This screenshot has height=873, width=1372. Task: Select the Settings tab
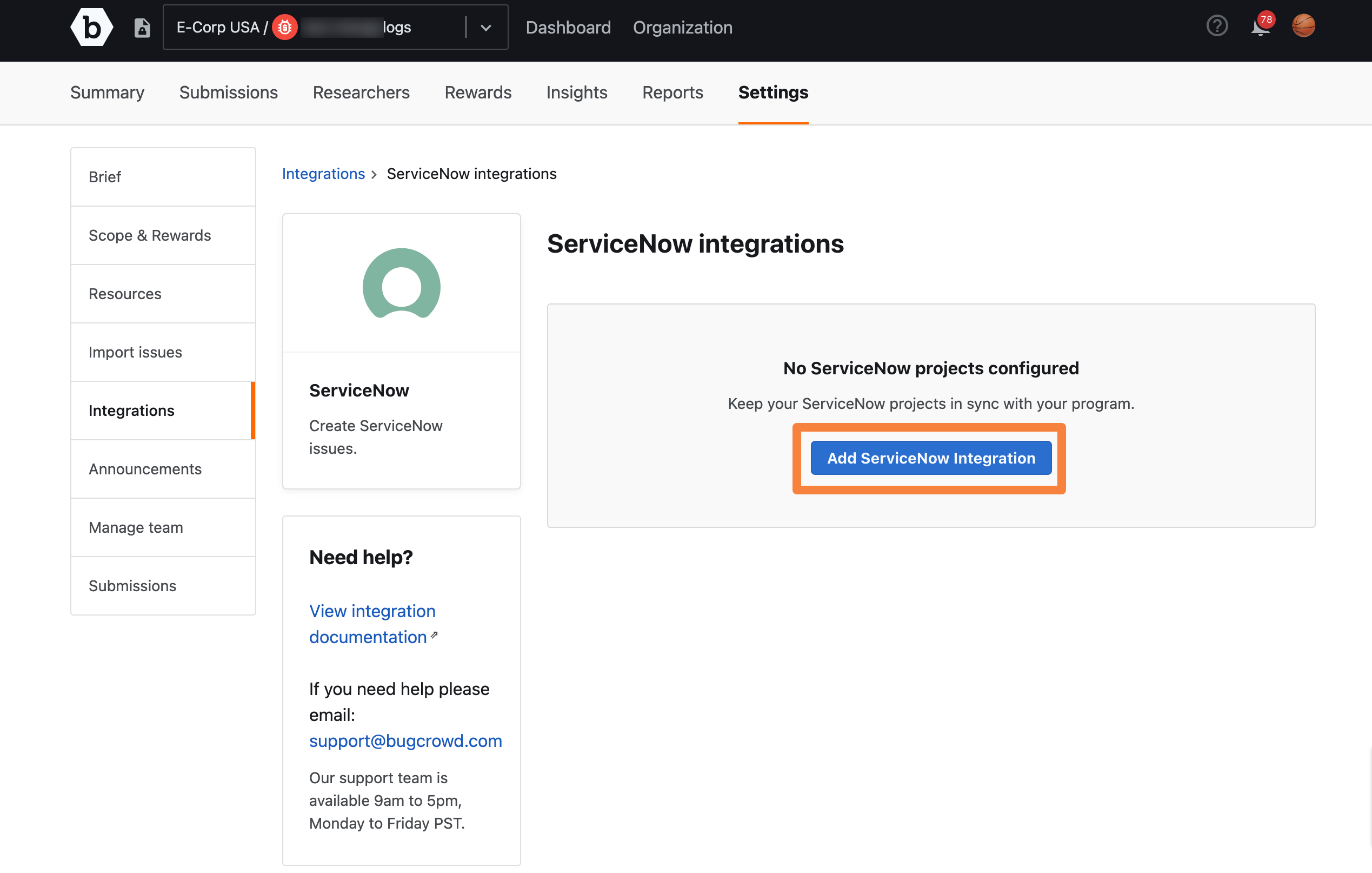[772, 92]
